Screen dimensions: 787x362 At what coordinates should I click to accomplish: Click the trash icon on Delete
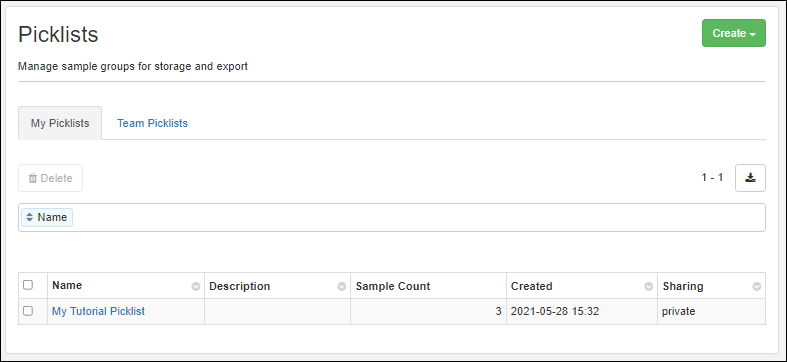click(33, 178)
